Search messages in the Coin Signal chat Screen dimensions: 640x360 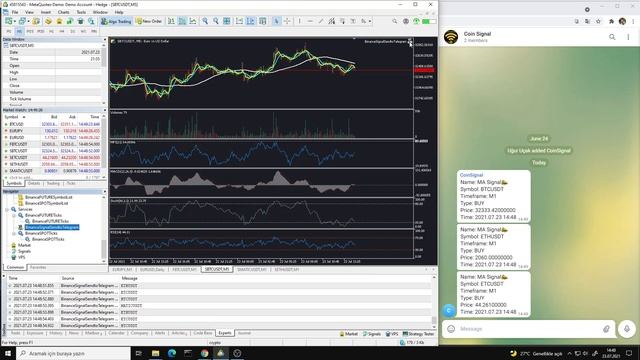click(612, 37)
